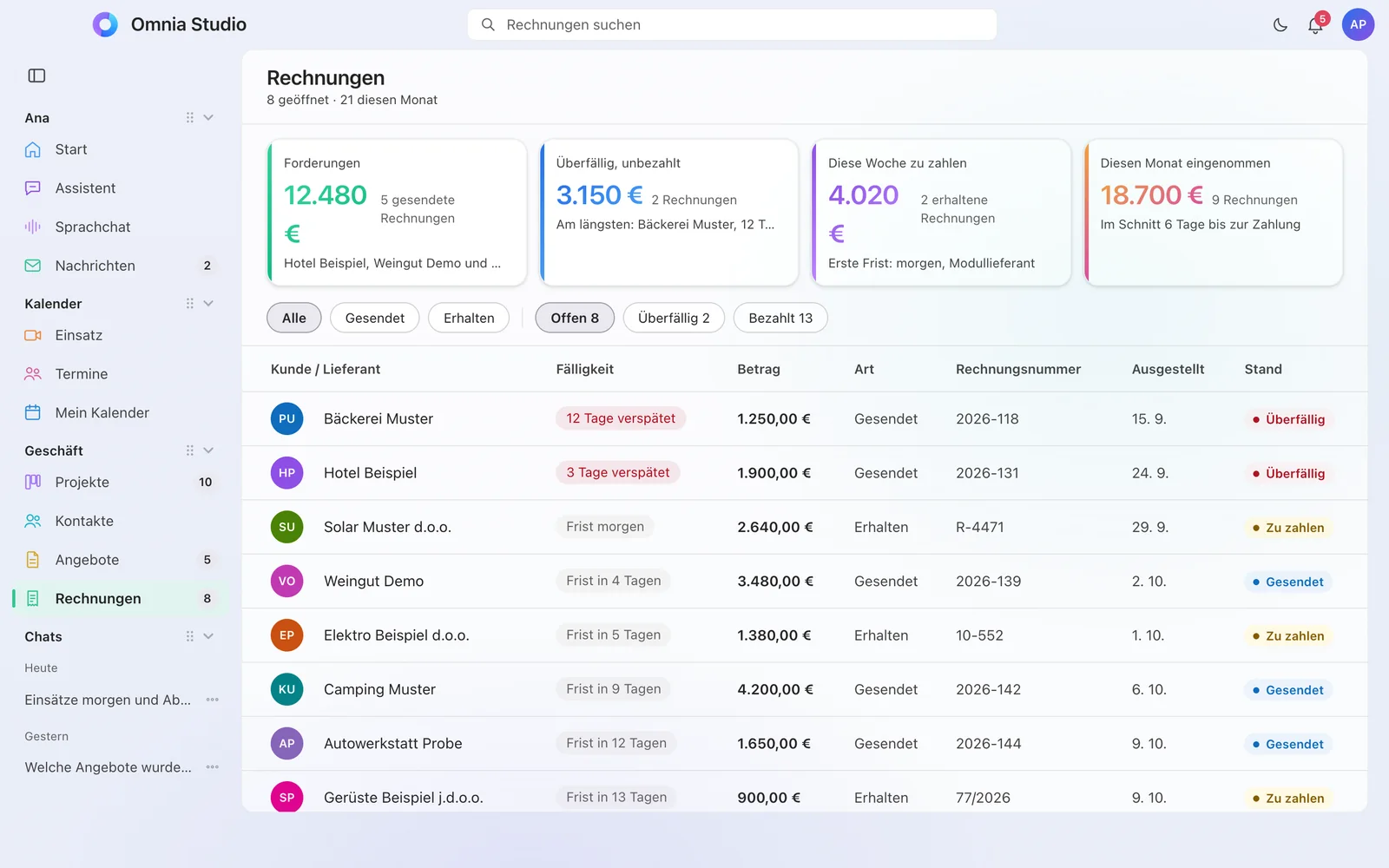Open Sprachchat waveform icon
1389x868 pixels.
tap(33, 227)
